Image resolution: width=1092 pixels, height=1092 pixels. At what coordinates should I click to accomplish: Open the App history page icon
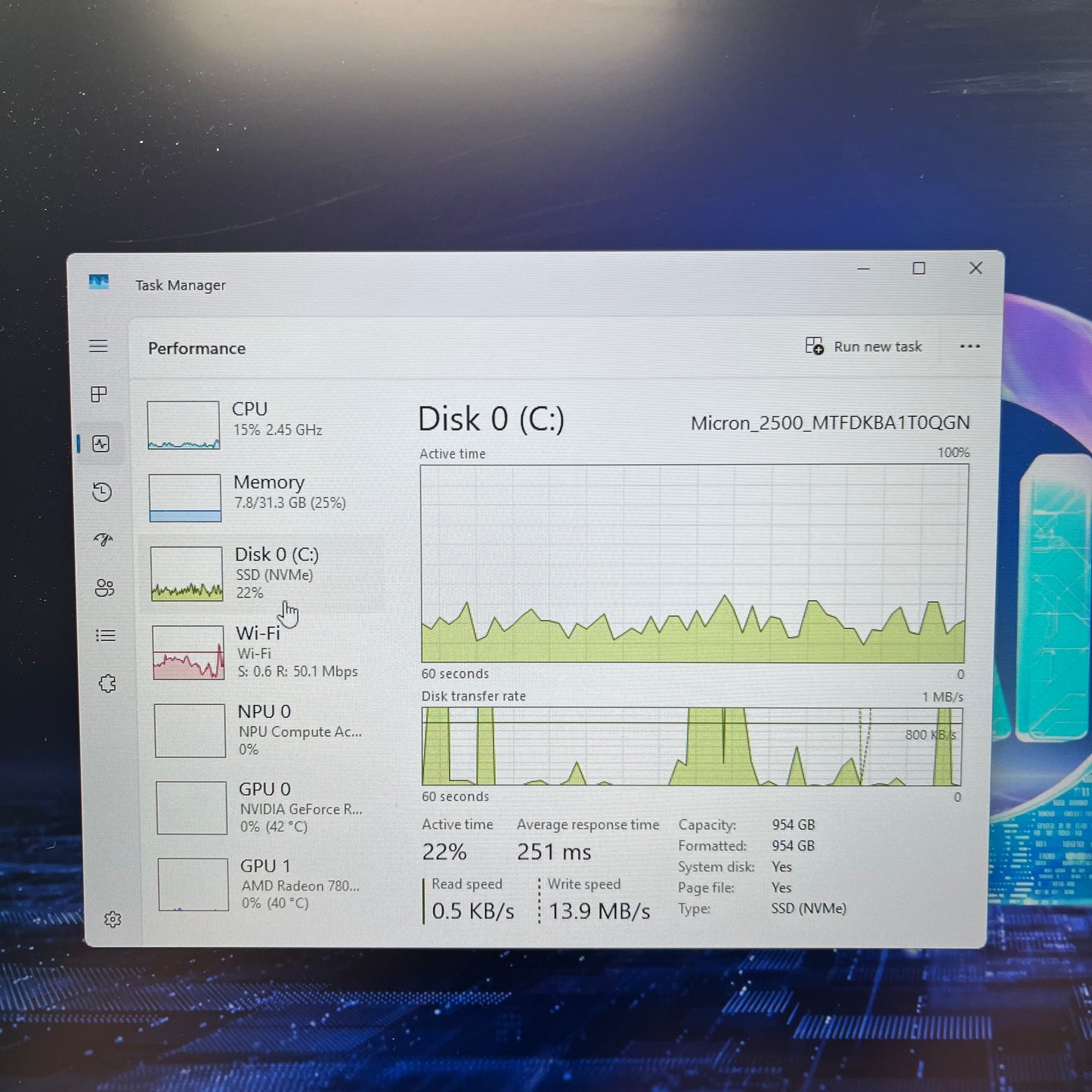[102, 492]
